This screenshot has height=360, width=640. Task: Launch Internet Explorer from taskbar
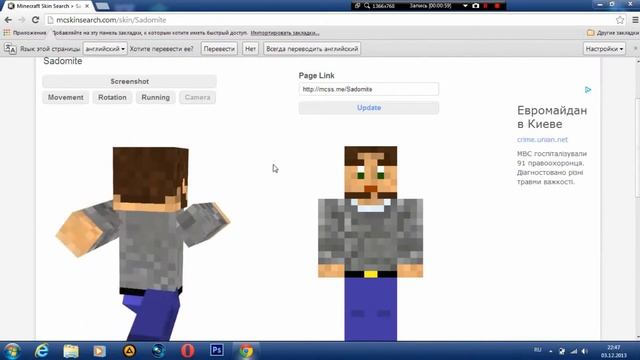tap(42, 351)
